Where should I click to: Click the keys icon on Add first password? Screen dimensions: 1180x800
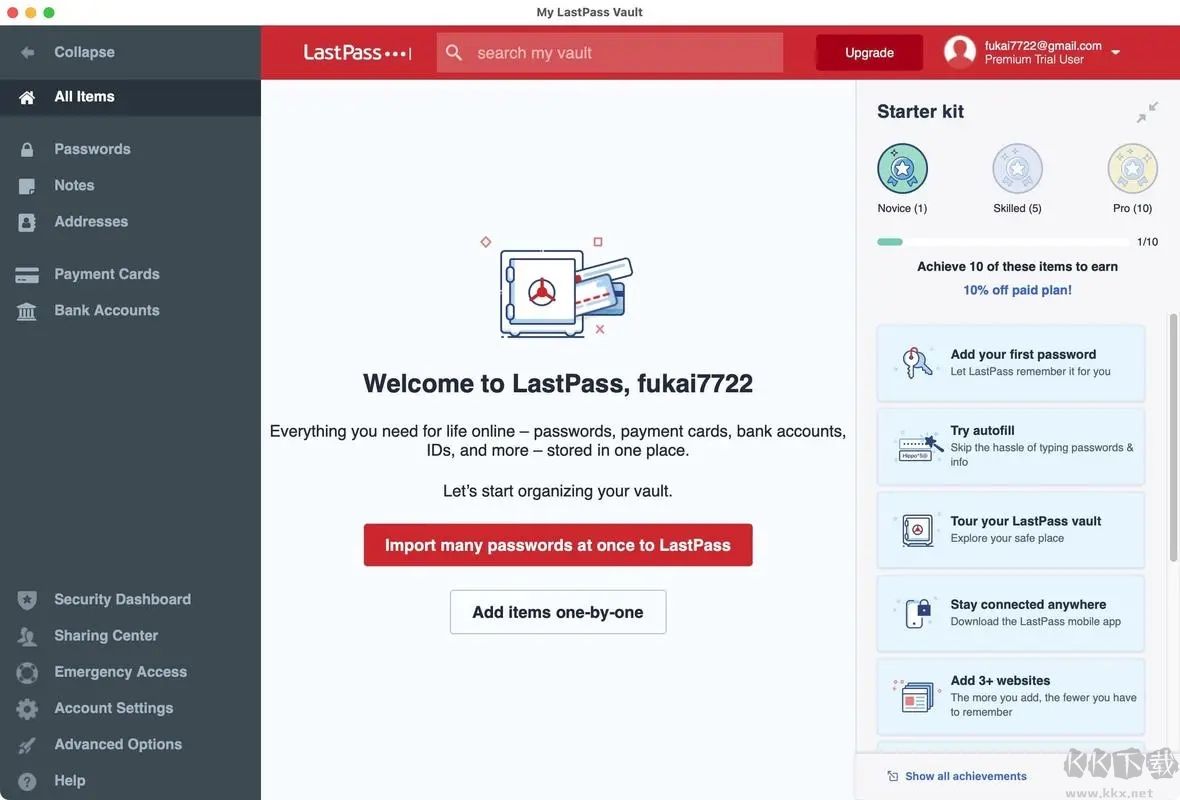pyautogui.click(x=917, y=363)
